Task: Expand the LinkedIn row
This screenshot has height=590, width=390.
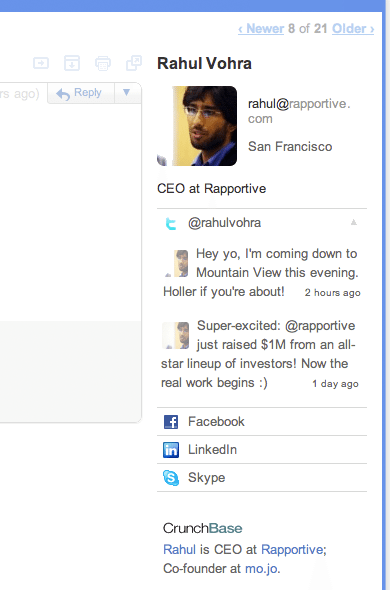Action: point(262,450)
